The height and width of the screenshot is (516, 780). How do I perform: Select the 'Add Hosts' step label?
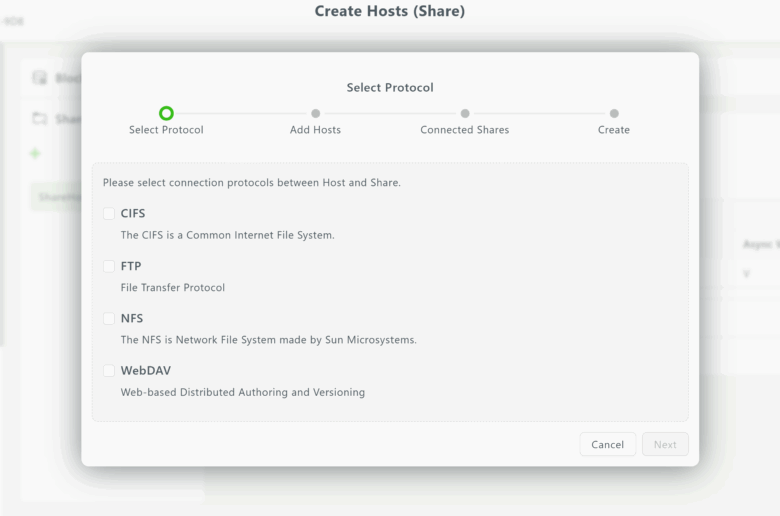click(x=315, y=130)
